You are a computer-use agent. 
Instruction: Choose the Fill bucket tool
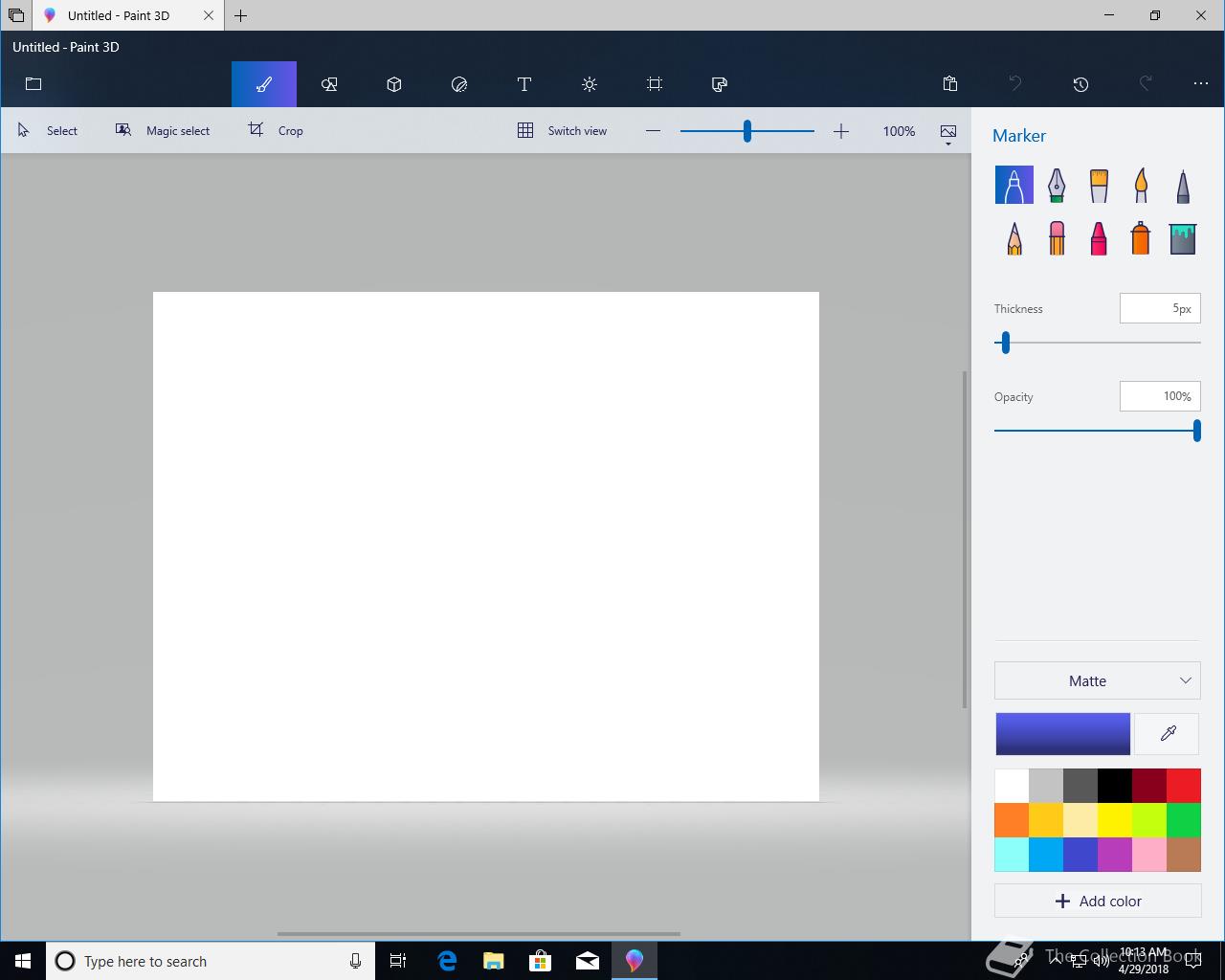point(1182,238)
